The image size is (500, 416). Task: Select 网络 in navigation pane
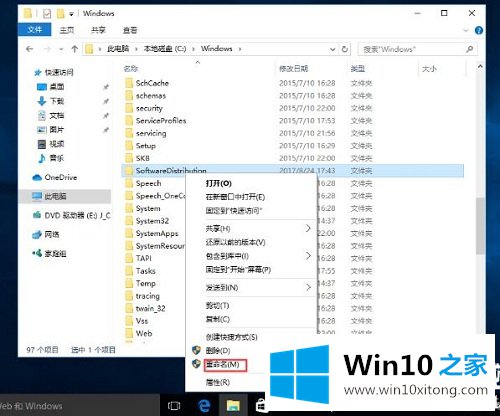pos(52,235)
